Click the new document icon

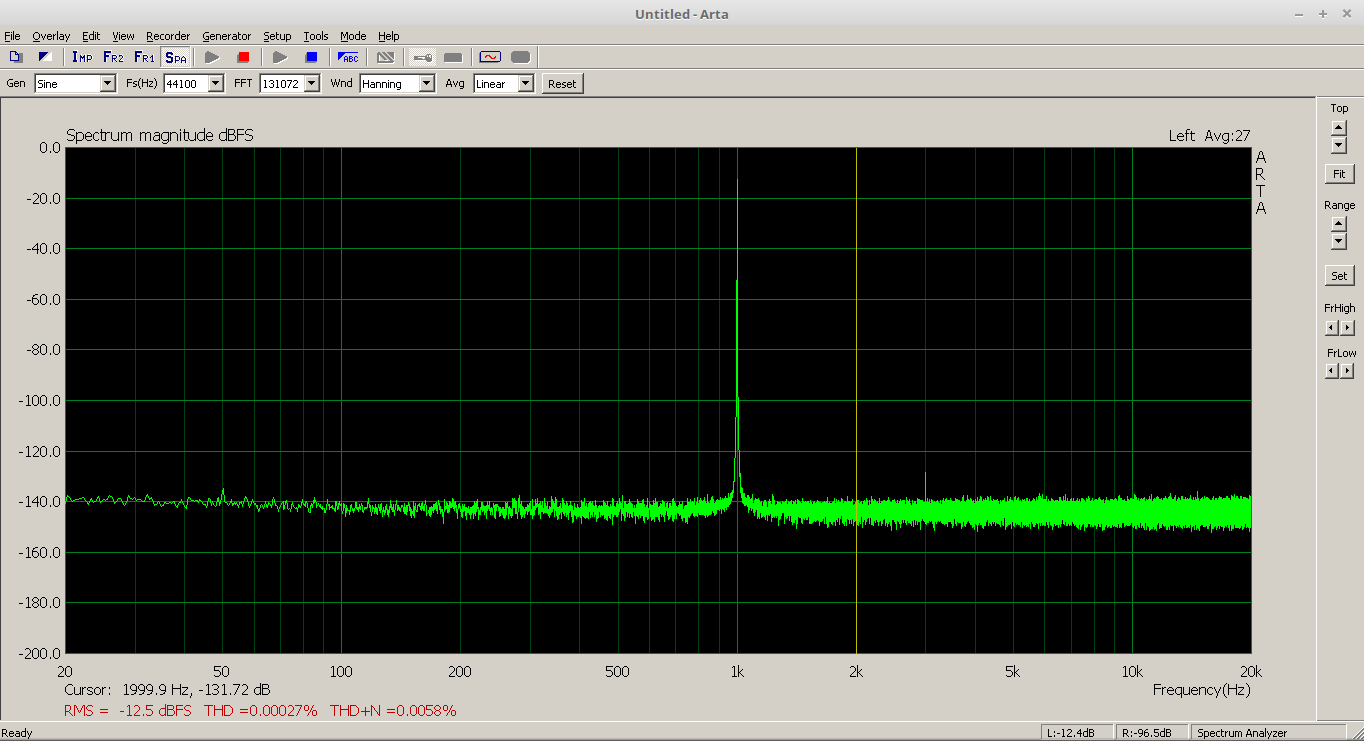(16, 57)
